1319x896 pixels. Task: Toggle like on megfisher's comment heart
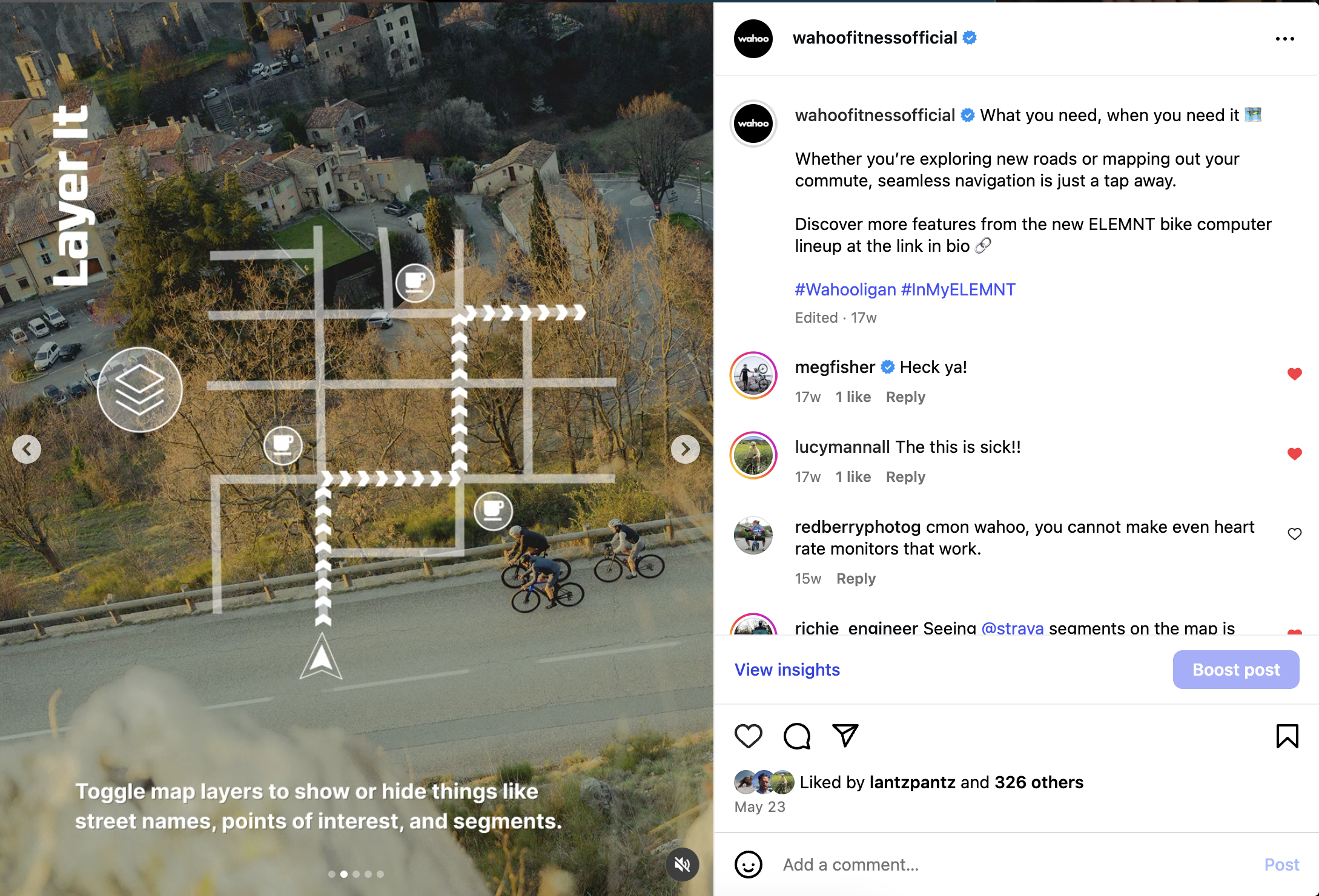click(x=1295, y=374)
